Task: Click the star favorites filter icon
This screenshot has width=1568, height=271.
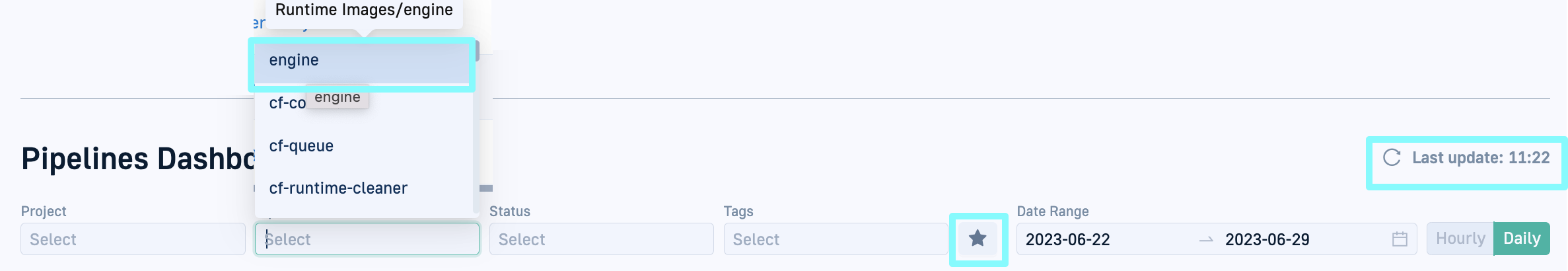Action: pyautogui.click(x=978, y=239)
